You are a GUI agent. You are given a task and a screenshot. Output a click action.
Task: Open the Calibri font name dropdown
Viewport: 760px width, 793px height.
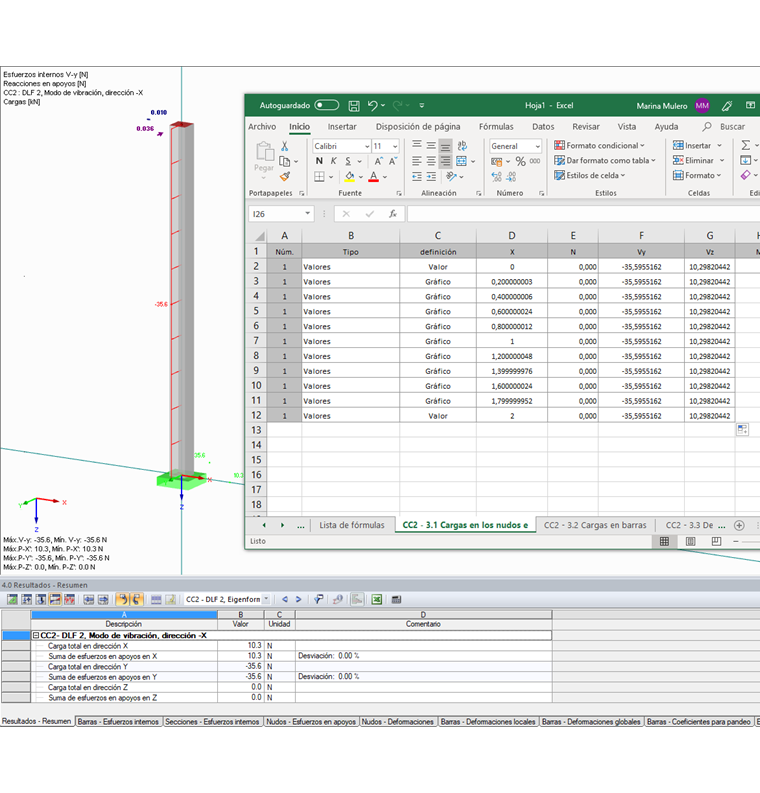coord(367,146)
